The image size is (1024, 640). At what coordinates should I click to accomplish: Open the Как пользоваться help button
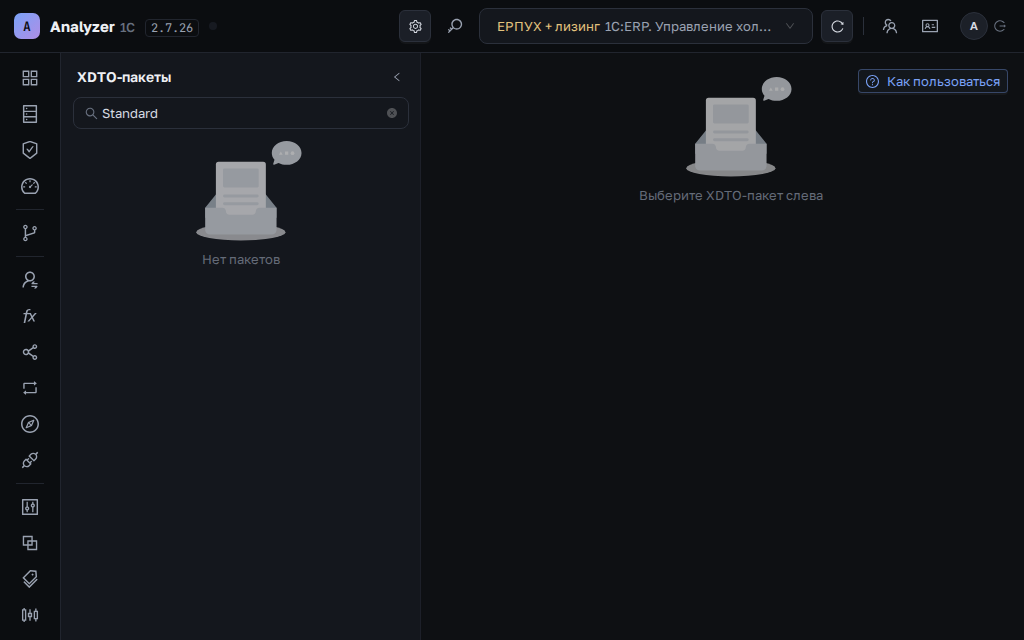[933, 82]
